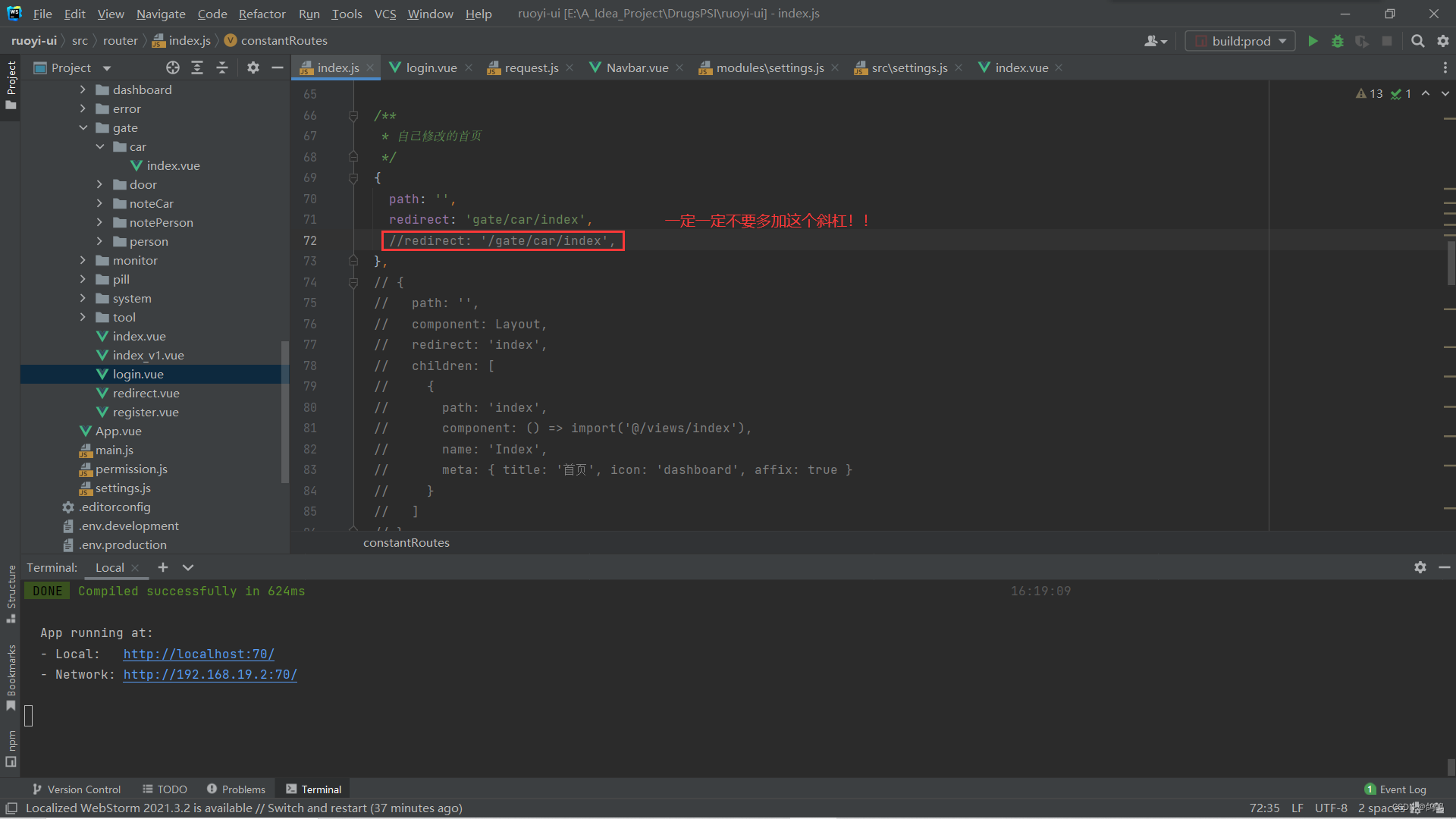The height and width of the screenshot is (819, 1456).
Task: Open Search Everywhere magnifier
Action: (x=1417, y=41)
